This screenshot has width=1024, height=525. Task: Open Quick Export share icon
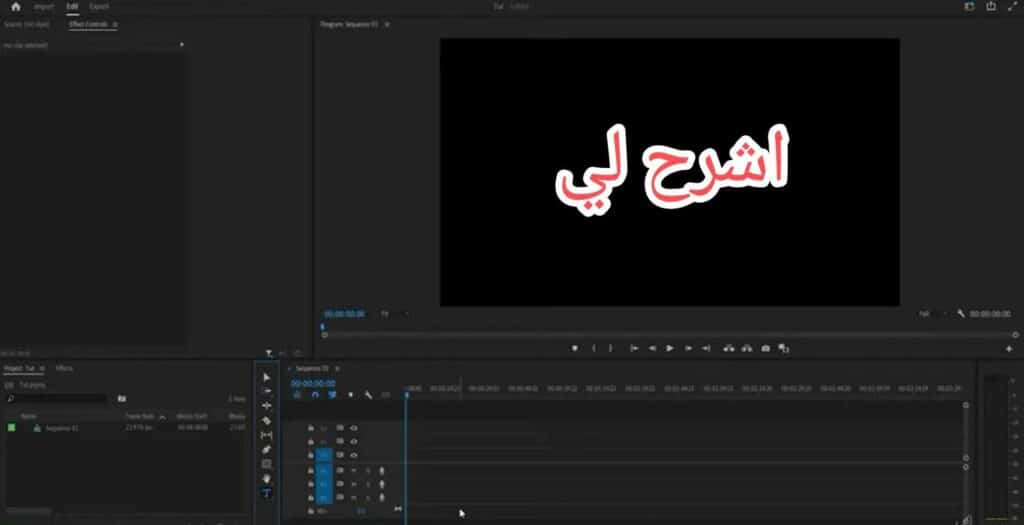991,7
